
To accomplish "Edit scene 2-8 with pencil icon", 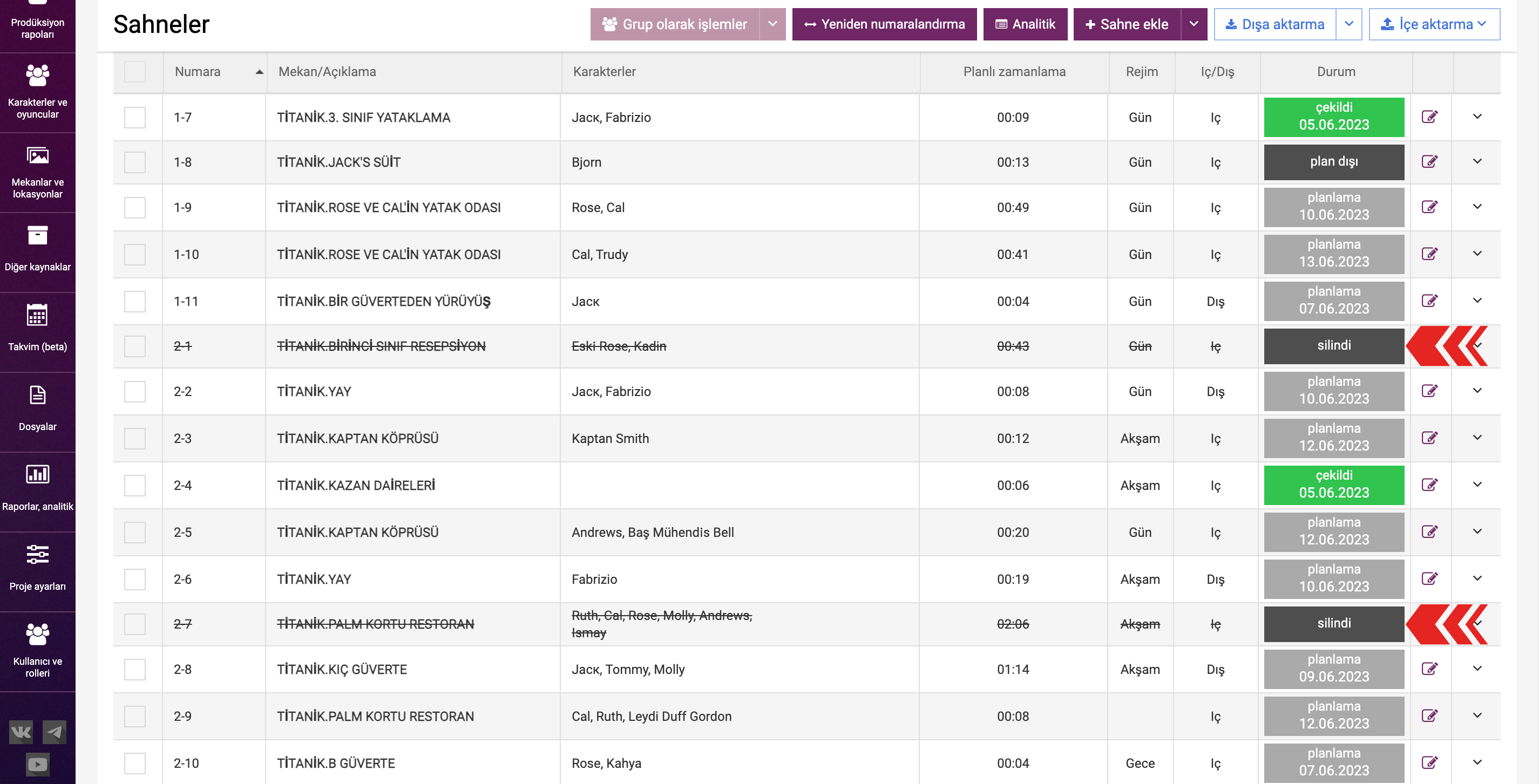I will (1429, 670).
